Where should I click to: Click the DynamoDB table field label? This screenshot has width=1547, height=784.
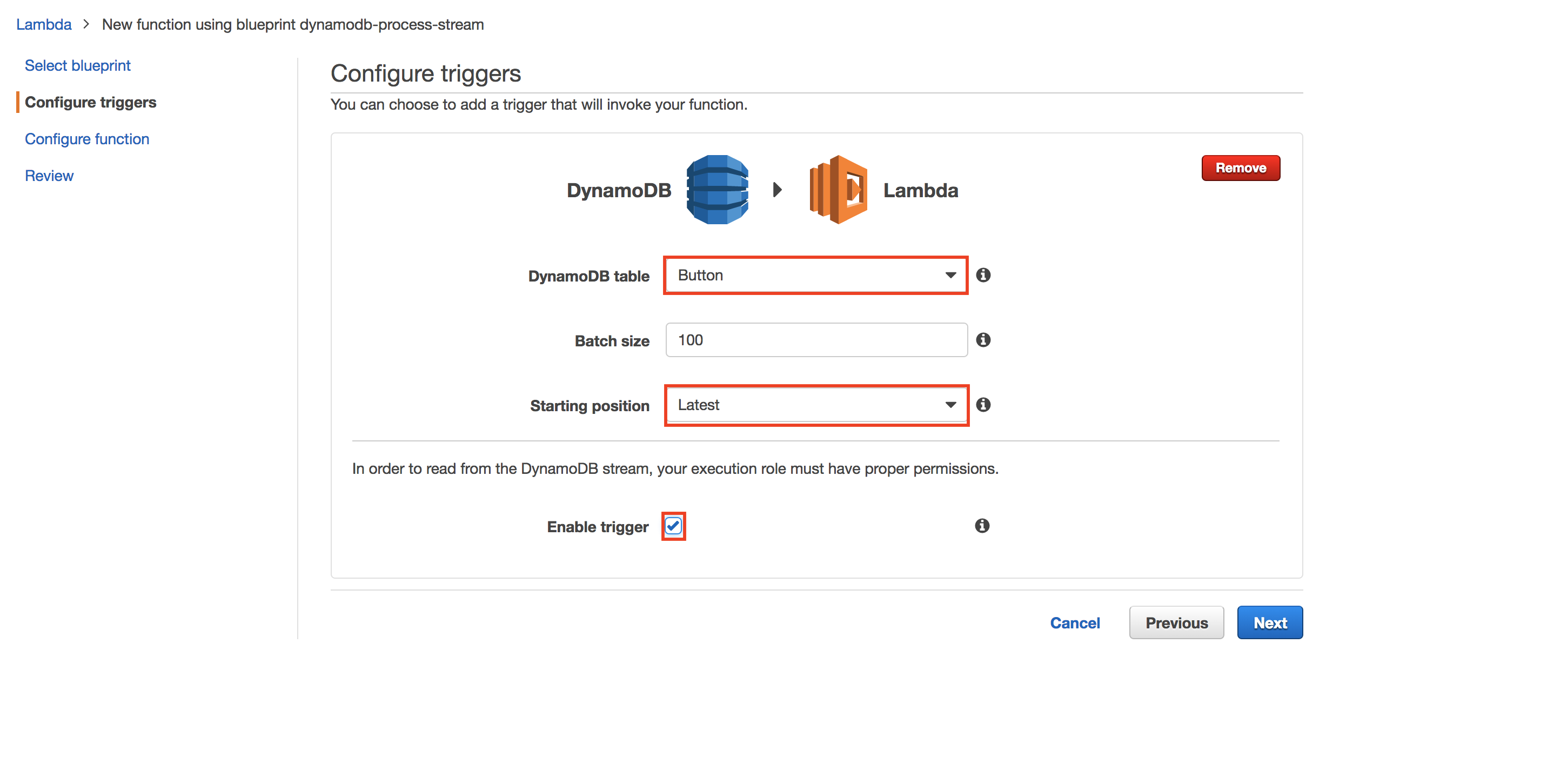click(588, 276)
